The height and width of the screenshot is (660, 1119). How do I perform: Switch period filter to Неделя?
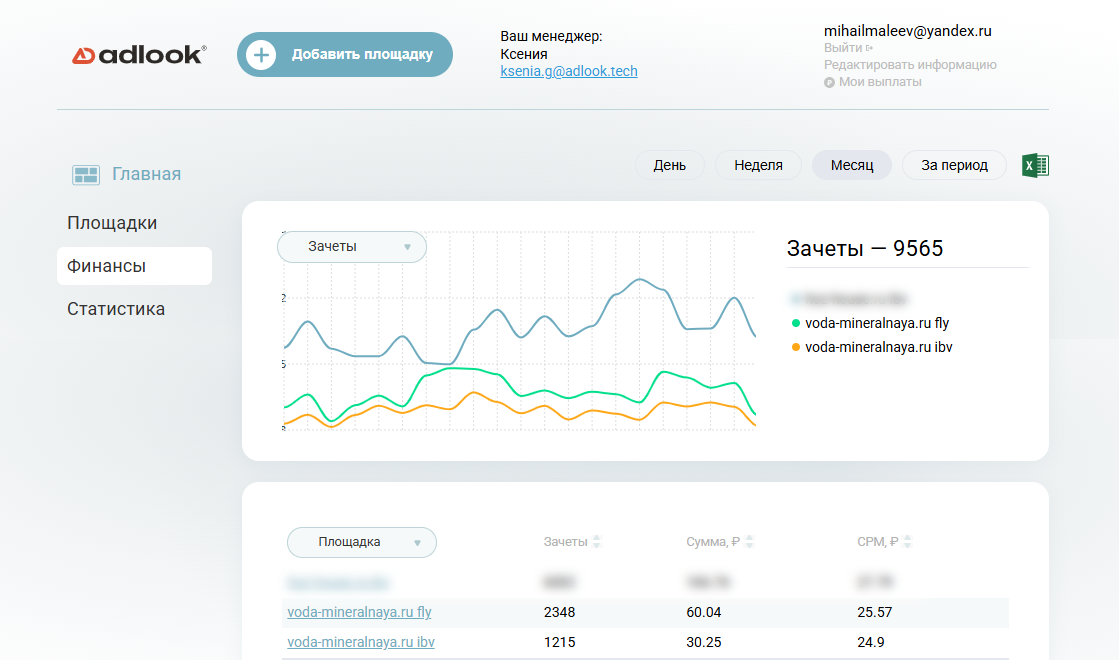[758, 165]
